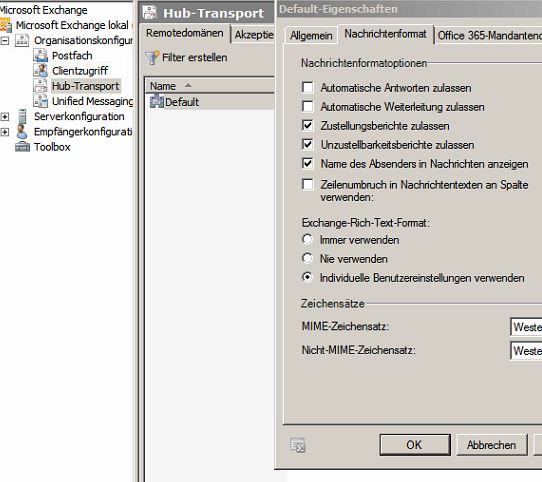This screenshot has width=542, height=482.
Task: Expand the Serverkonfiguration tree node
Action: click(4, 117)
